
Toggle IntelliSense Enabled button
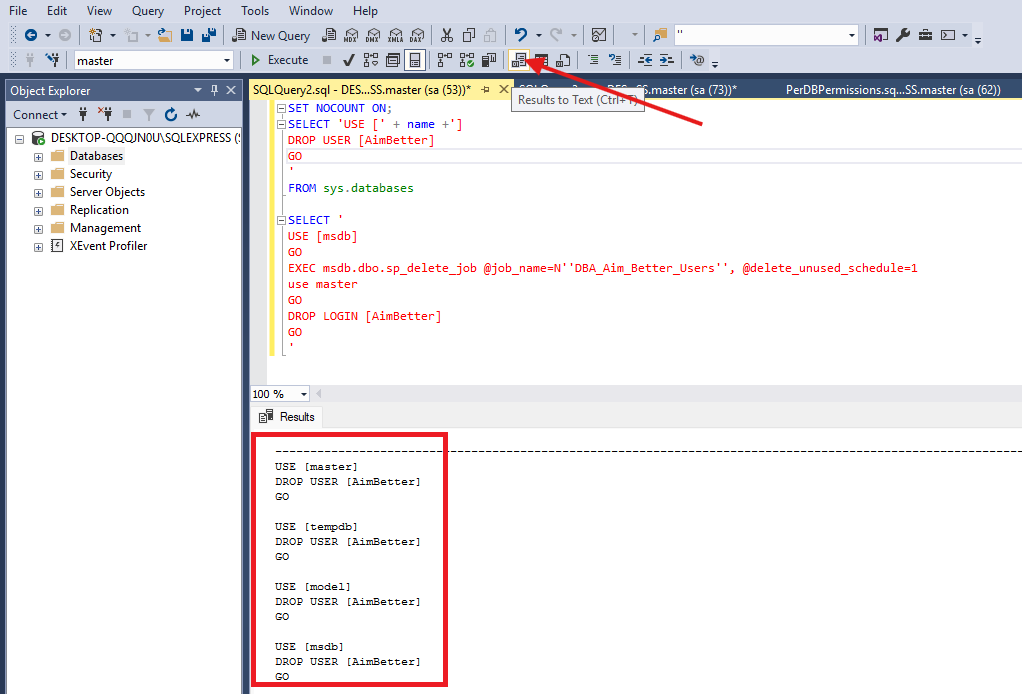pyautogui.click(x=415, y=61)
